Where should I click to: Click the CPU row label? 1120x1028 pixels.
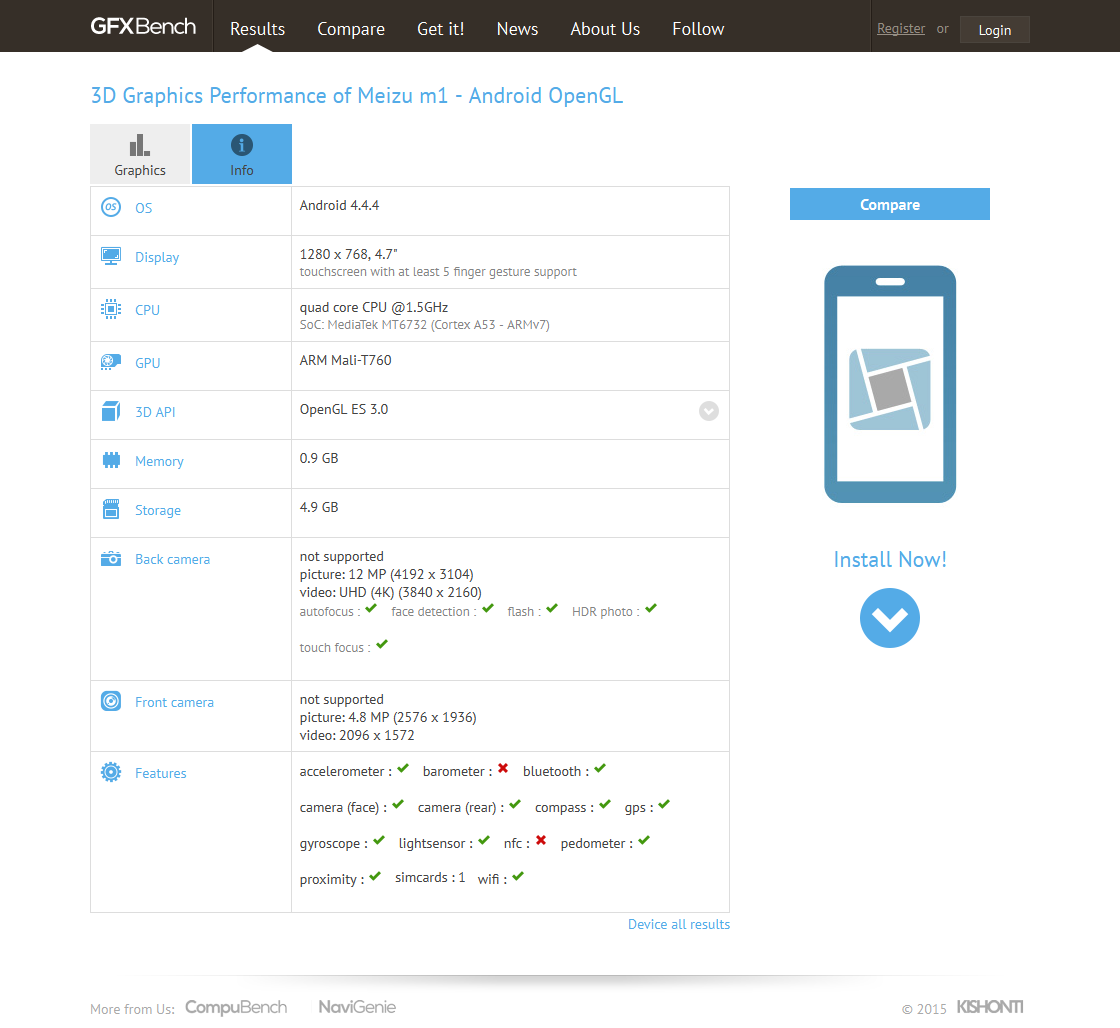click(x=147, y=310)
